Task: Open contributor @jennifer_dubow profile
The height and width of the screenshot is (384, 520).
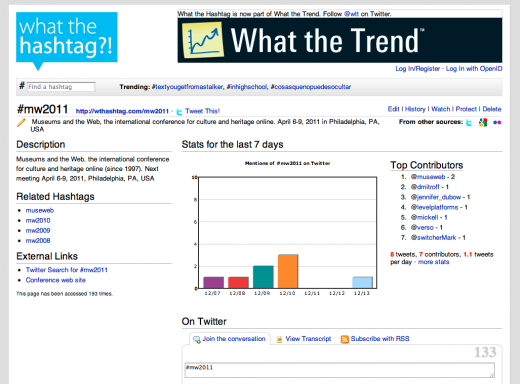Action: coord(436,197)
